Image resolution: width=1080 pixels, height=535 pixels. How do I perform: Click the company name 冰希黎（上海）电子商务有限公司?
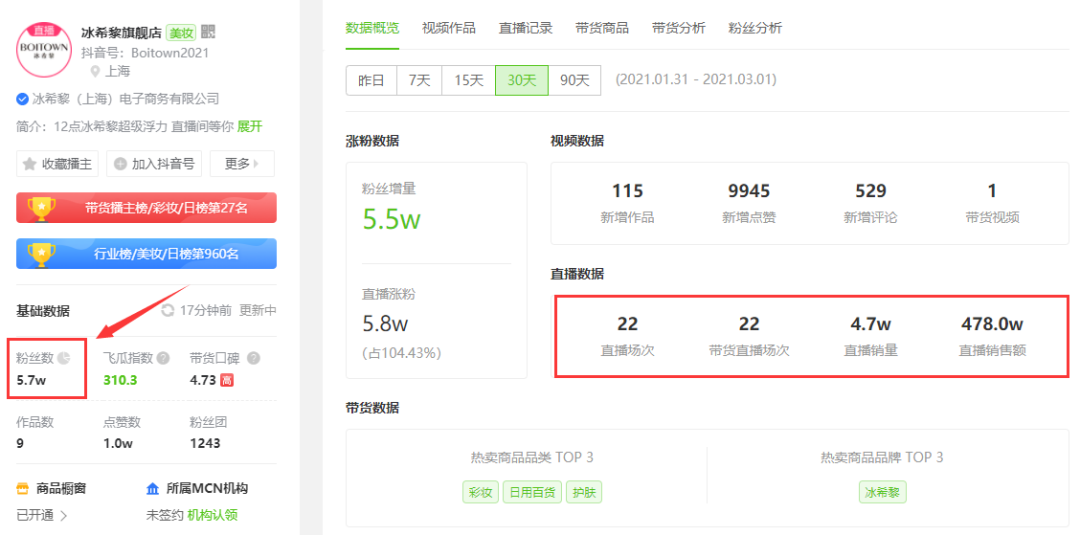click(125, 100)
